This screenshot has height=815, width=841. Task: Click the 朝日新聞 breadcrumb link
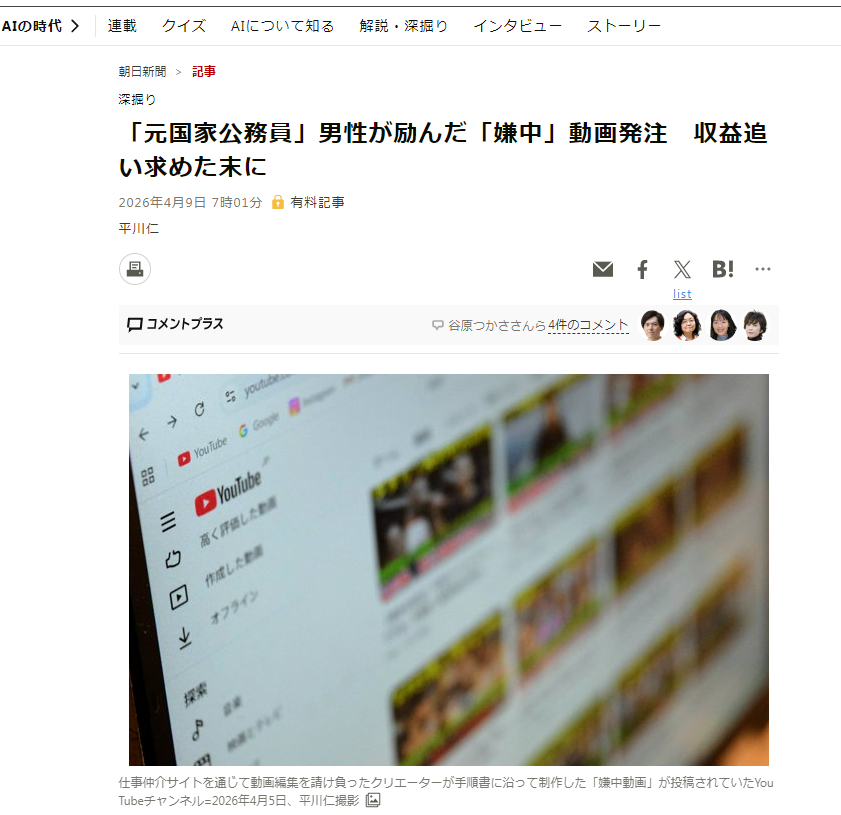(141, 72)
